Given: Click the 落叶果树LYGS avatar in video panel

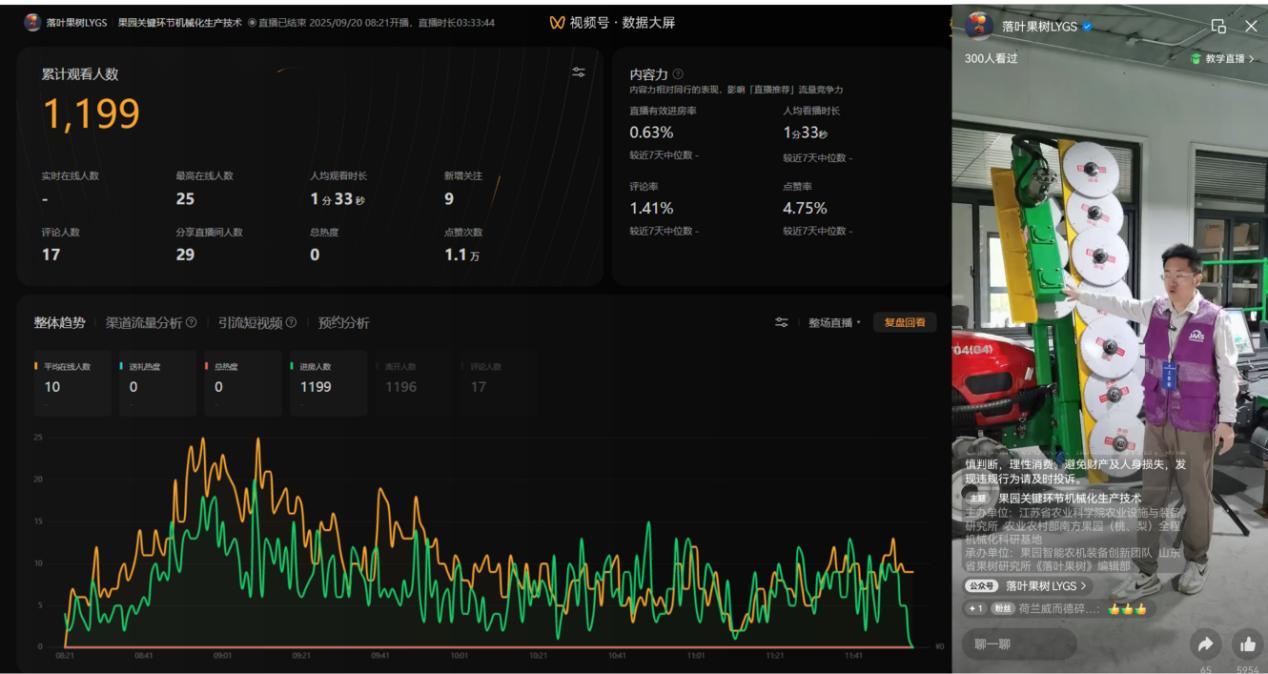Looking at the screenshot, I should coord(980,26).
